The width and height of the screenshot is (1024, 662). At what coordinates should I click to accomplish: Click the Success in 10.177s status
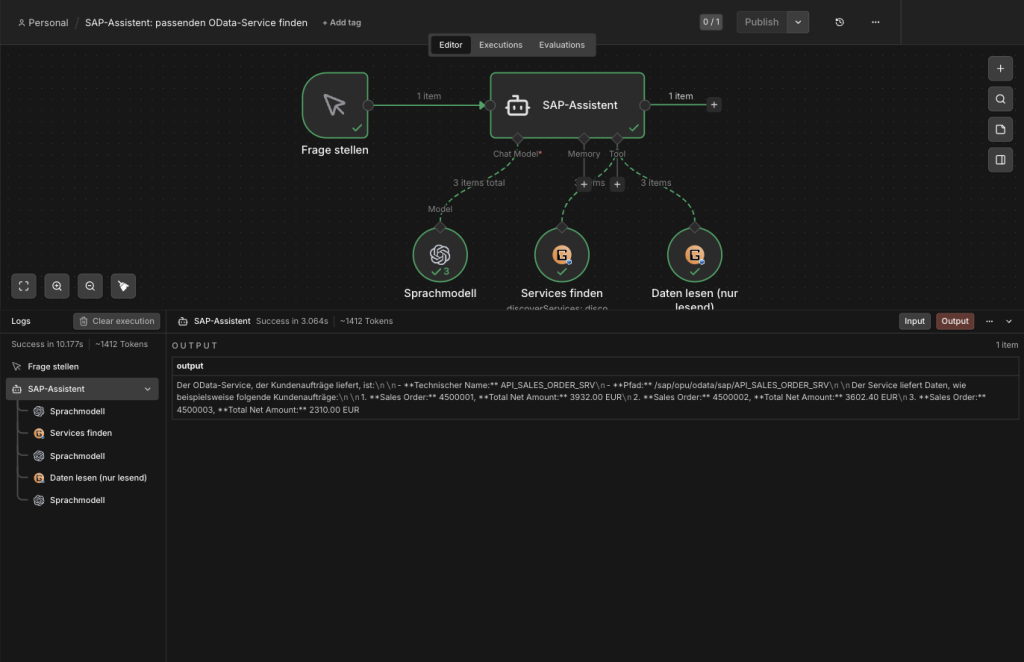pyautogui.click(x=47, y=344)
